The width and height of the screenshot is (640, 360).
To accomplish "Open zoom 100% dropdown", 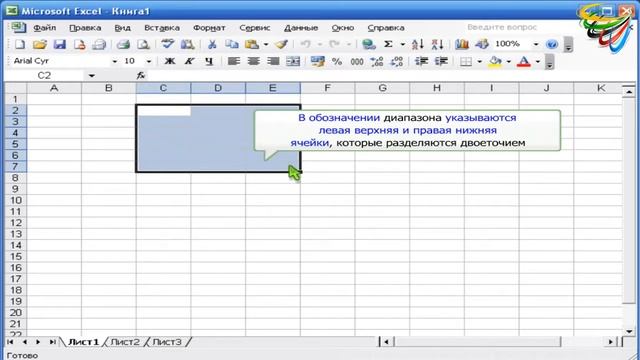I will click(x=536, y=44).
